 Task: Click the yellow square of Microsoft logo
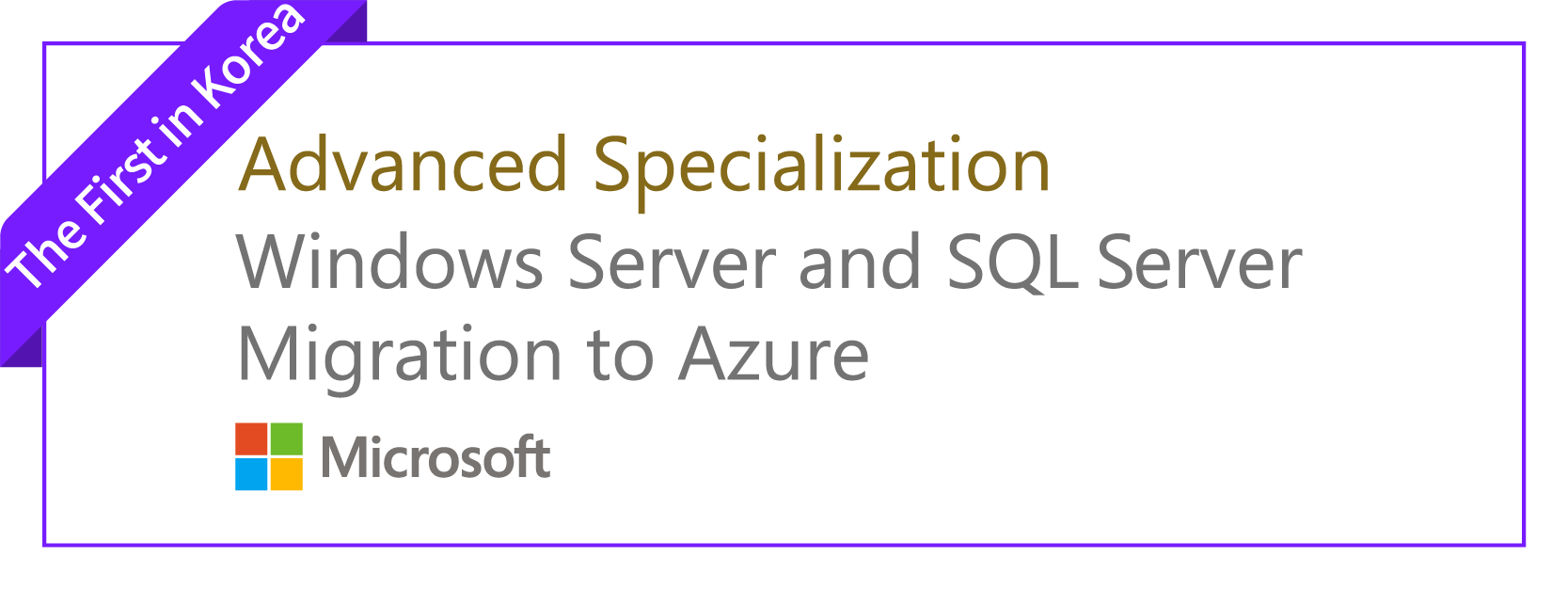coord(287,474)
